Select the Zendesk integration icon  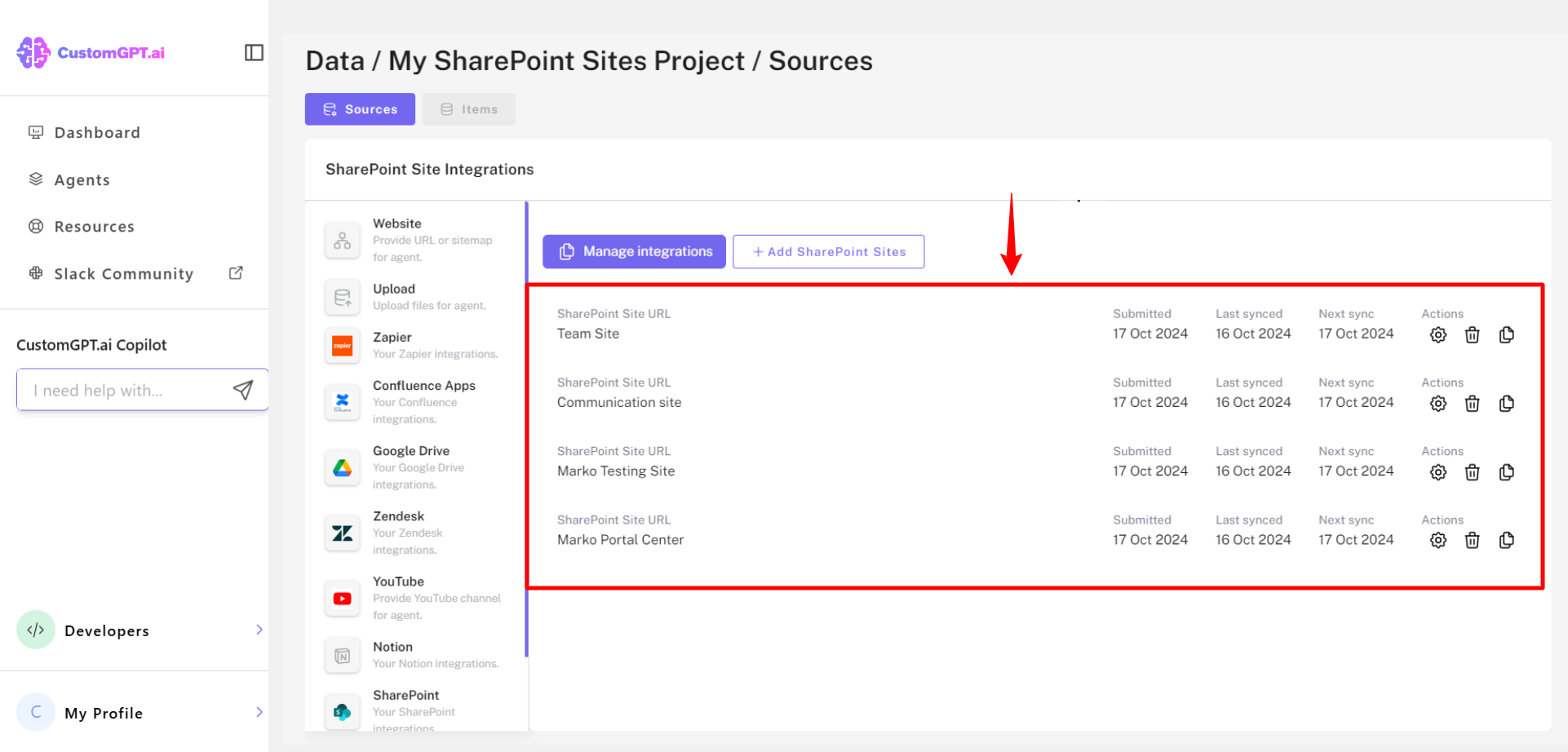[343, 533]
